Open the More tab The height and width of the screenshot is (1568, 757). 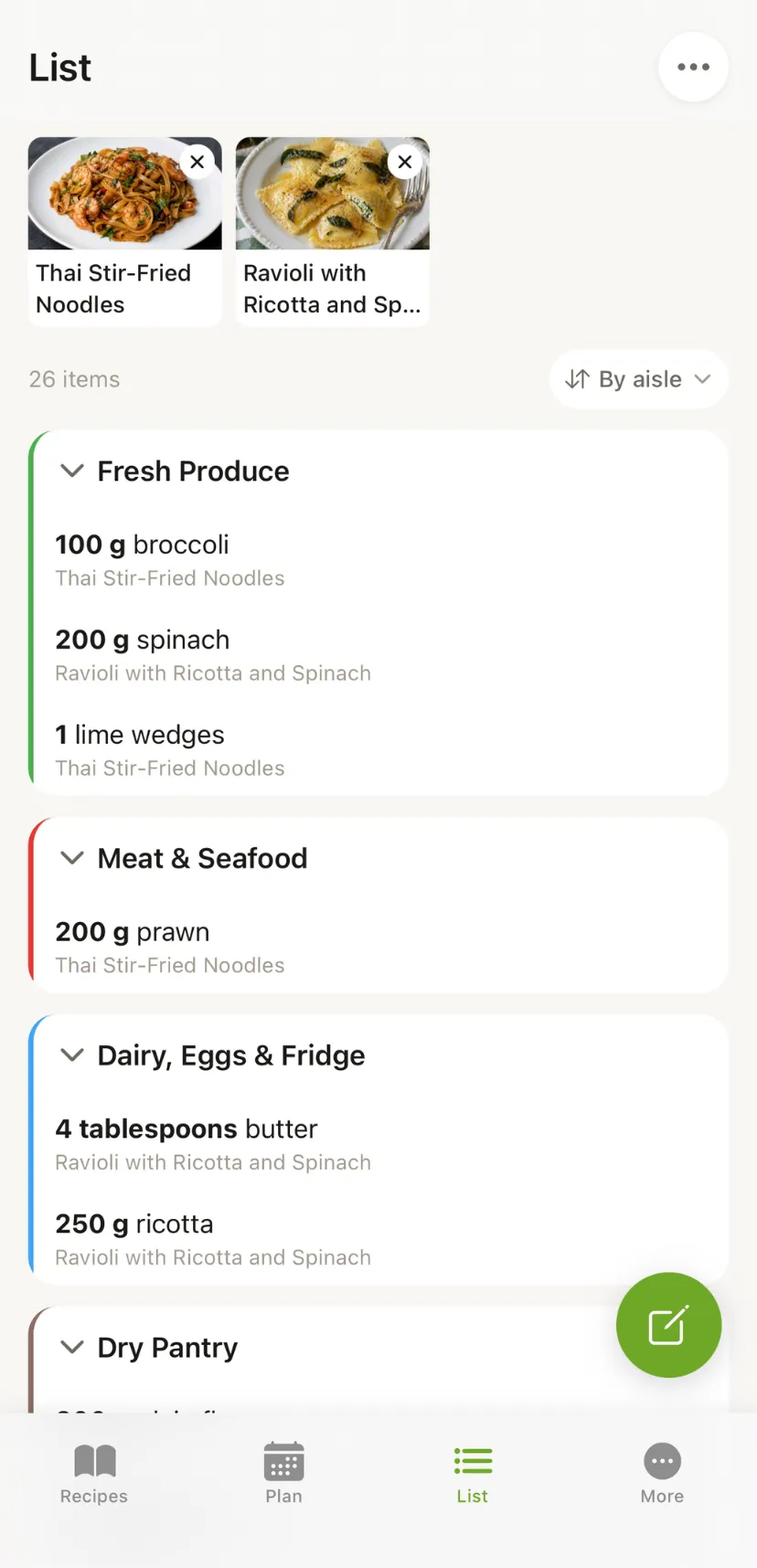662,1473
